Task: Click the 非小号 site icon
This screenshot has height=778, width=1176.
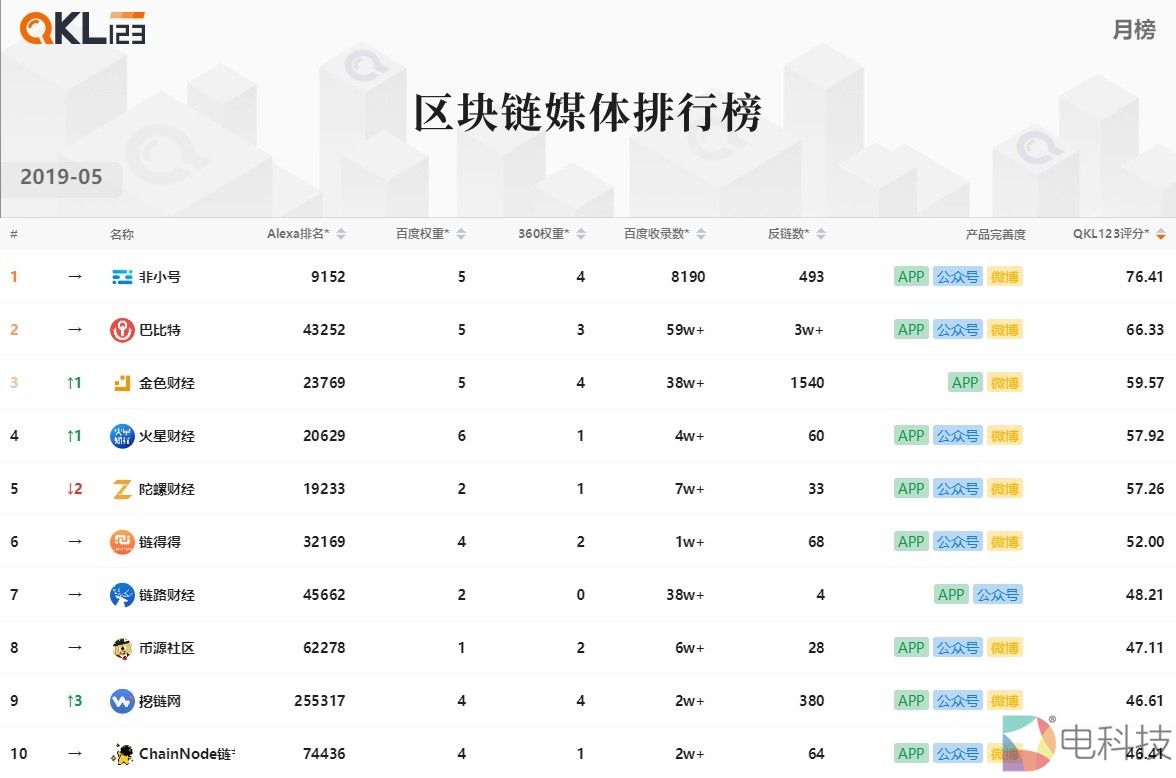Action: (x=122, y=277)
